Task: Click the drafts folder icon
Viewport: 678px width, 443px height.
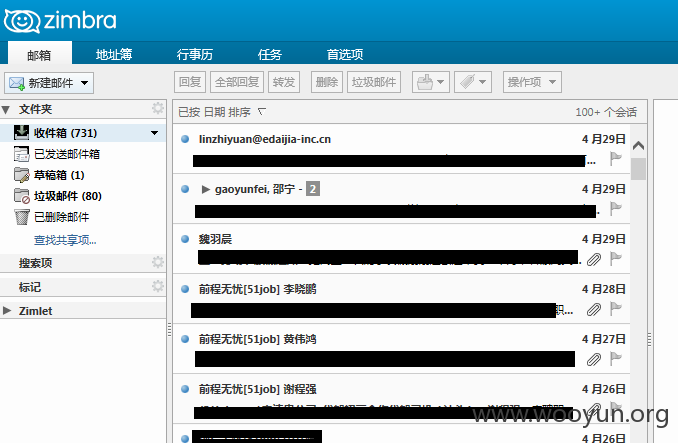Action: 22,175
